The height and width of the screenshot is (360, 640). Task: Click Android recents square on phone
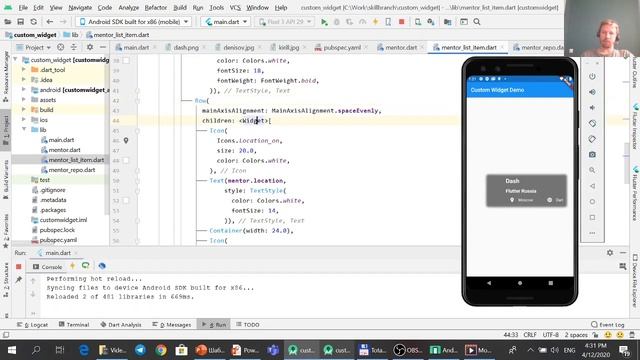tap(551, 283)
